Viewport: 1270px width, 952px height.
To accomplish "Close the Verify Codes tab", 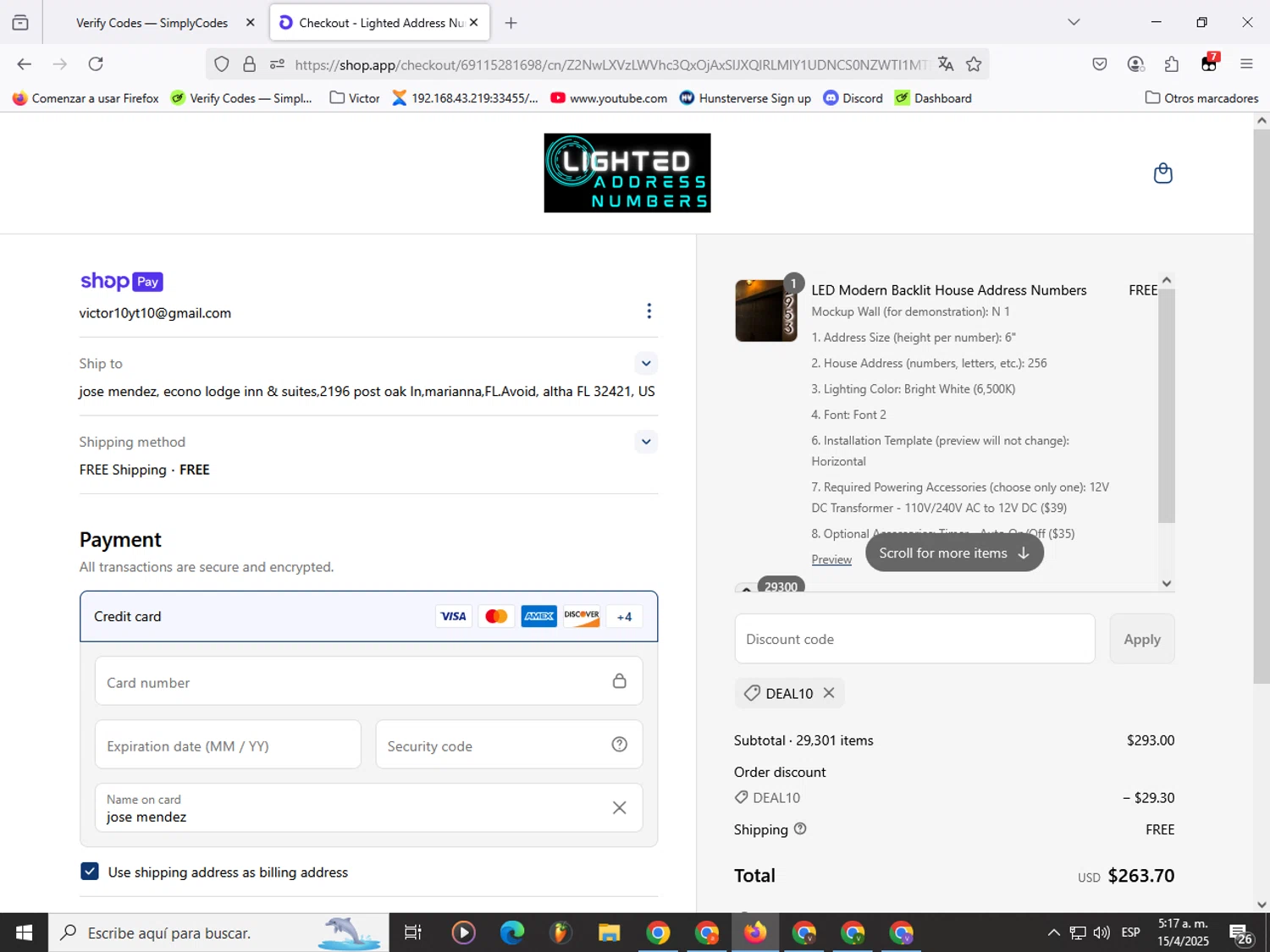I will click(250, 23).
